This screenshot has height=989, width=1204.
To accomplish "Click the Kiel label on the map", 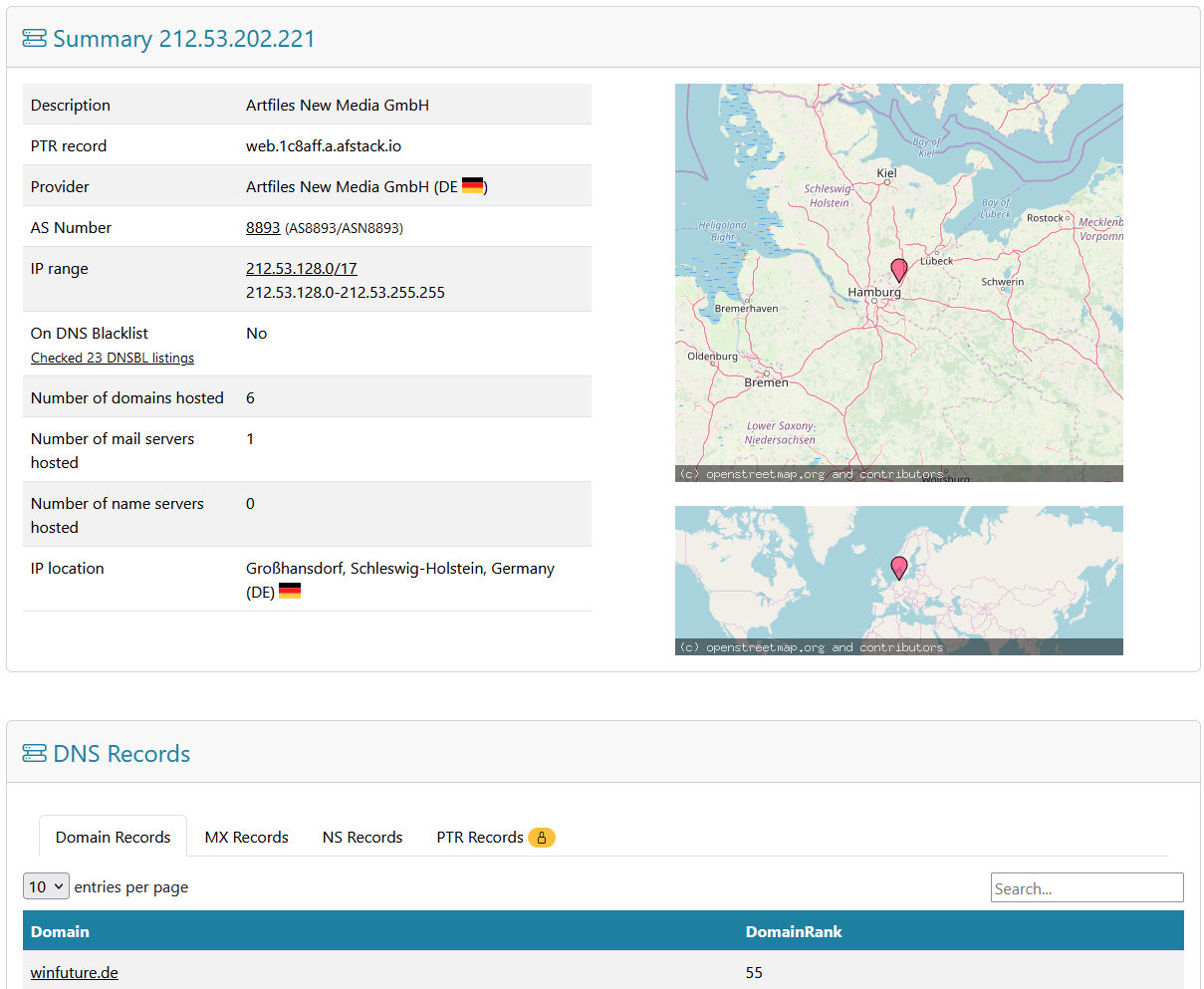I will point(886,173).
